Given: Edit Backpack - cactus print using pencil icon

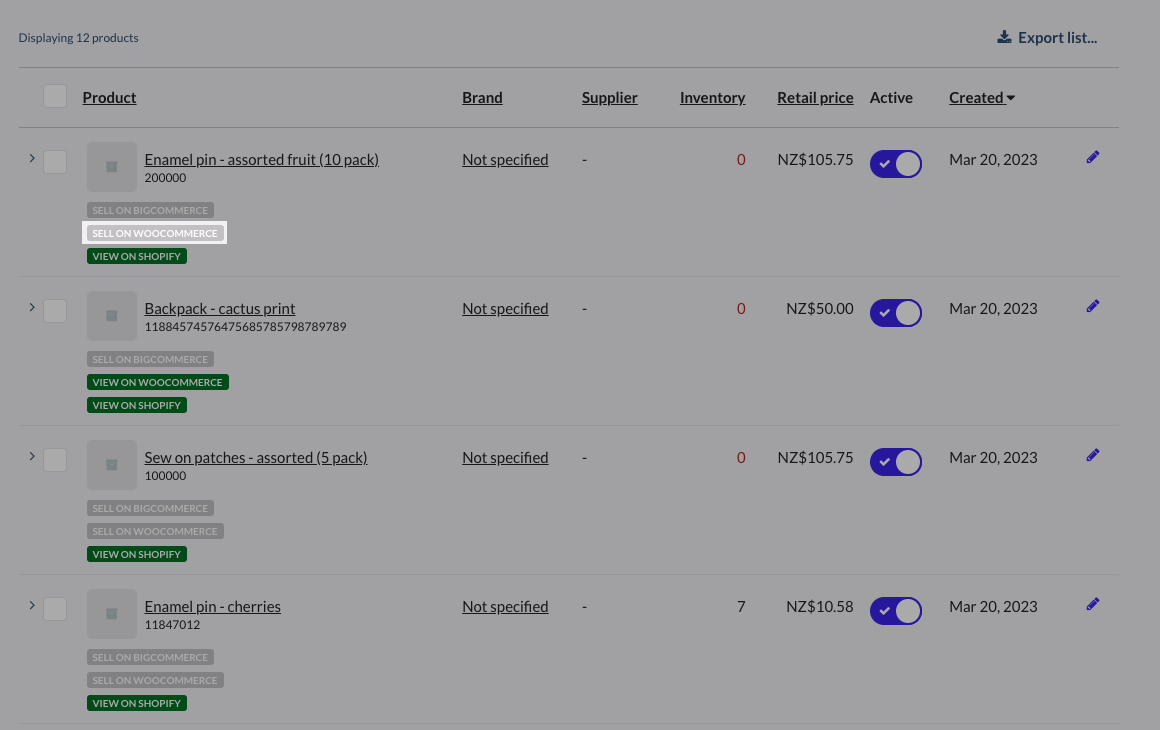Looking at the screenshot, I should (1092, 305).
